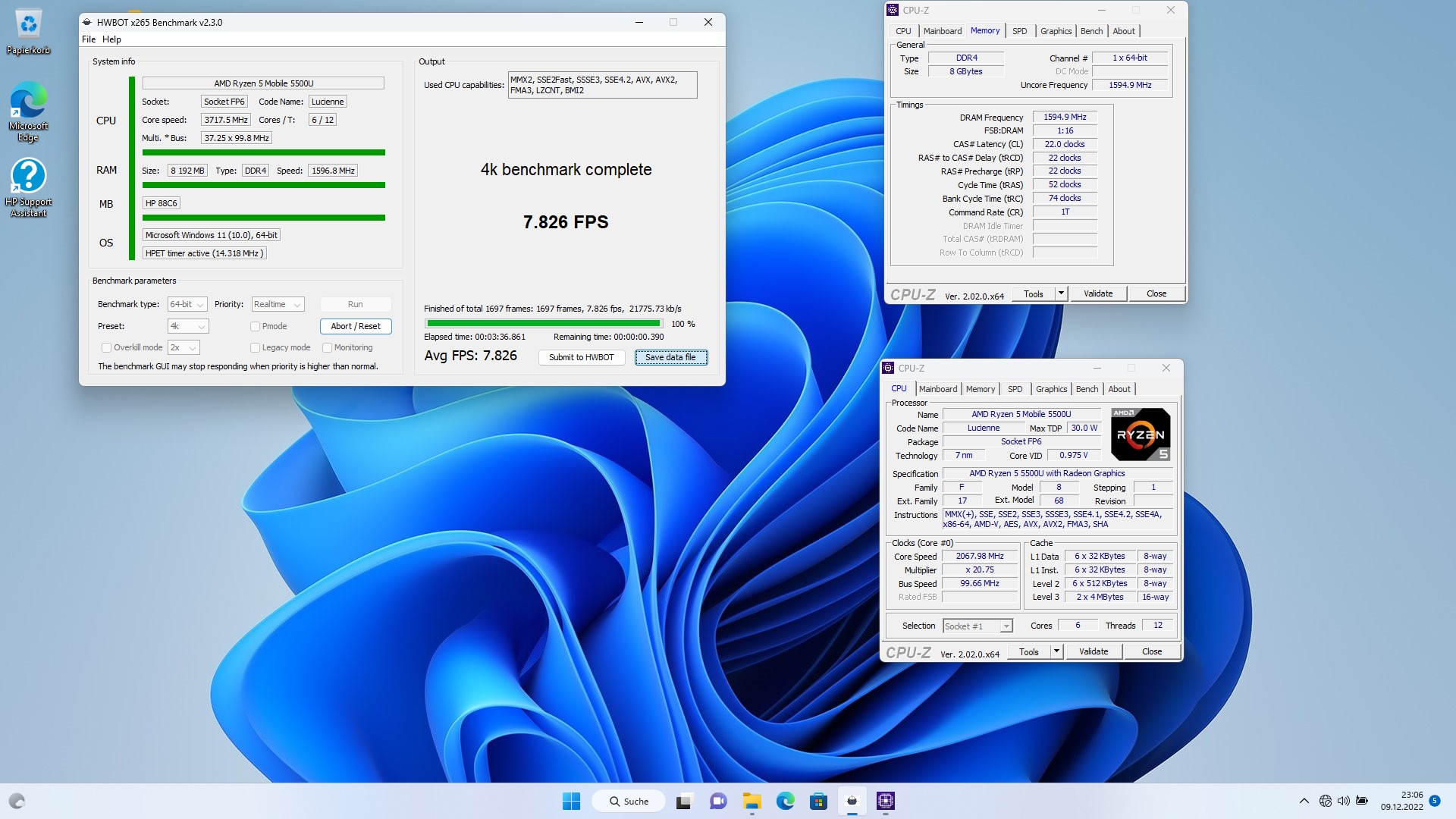Switch to HWBOT x265 taskbar icon

coord(852,801)
